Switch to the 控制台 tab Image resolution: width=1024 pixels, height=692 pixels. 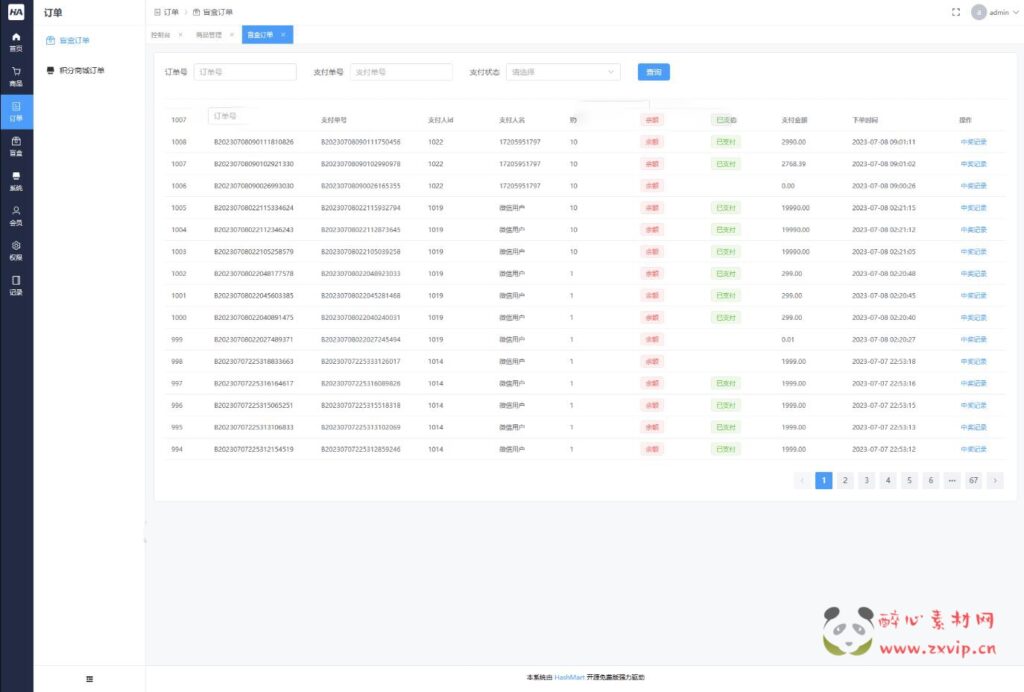(x=161, y=35)
